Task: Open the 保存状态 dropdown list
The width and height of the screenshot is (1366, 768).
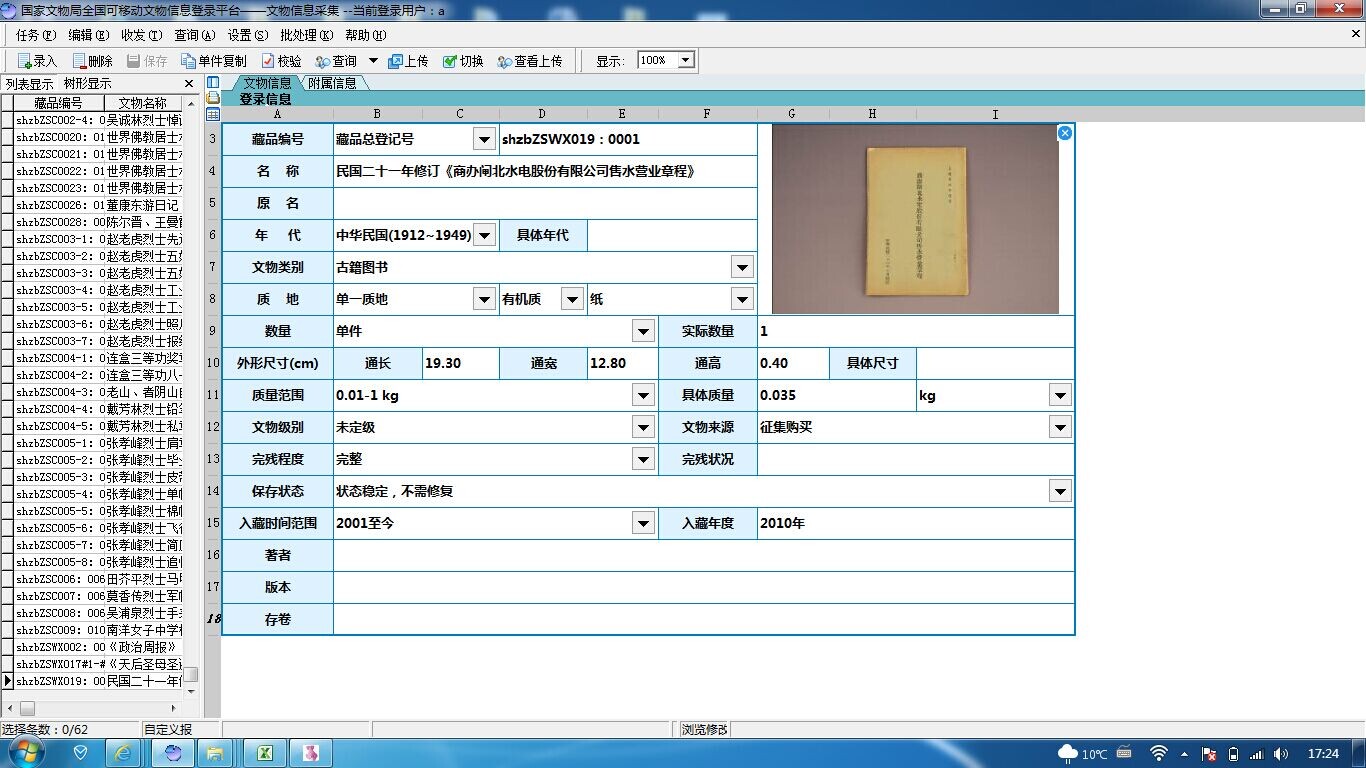Action: point(1060,491)
